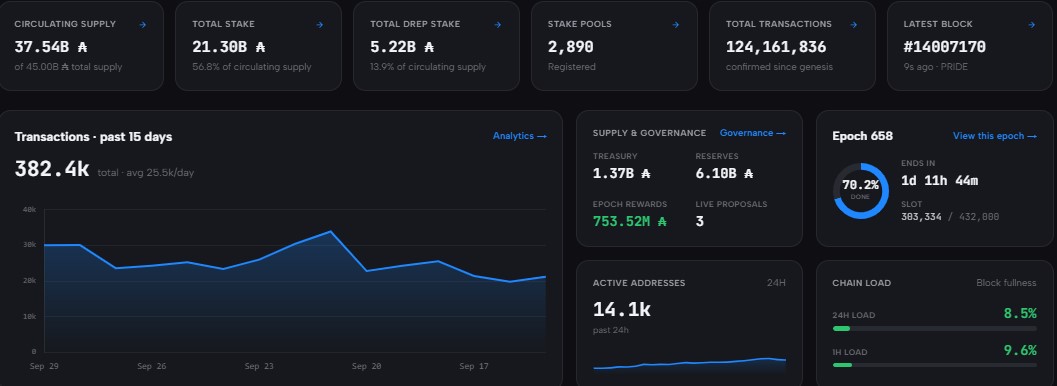This screenshot has height=386, width=1057.
Task: Click the 753.52M epoch rewards value
Action: pos(630,221)
